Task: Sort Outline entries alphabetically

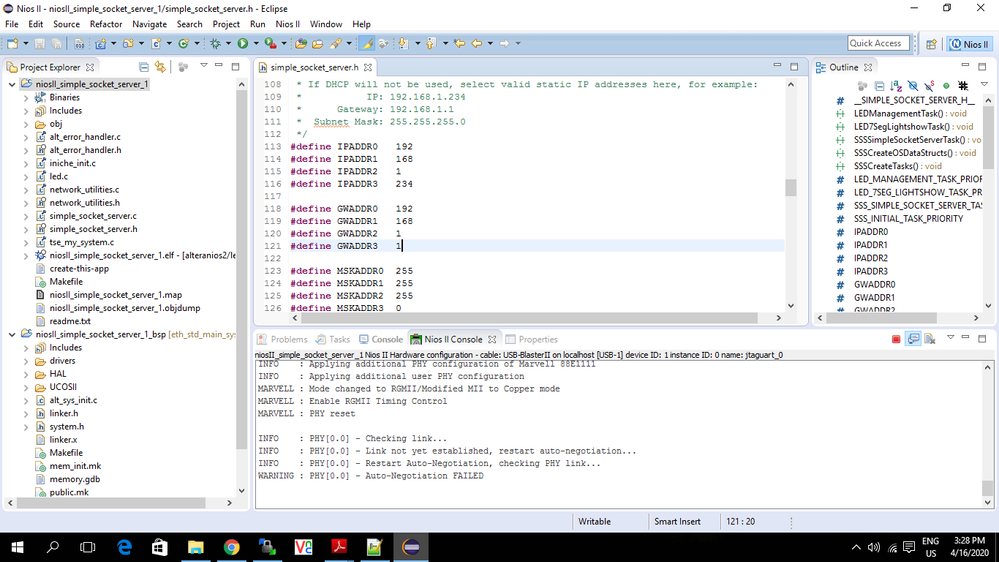Action: [x=896, y=87]
